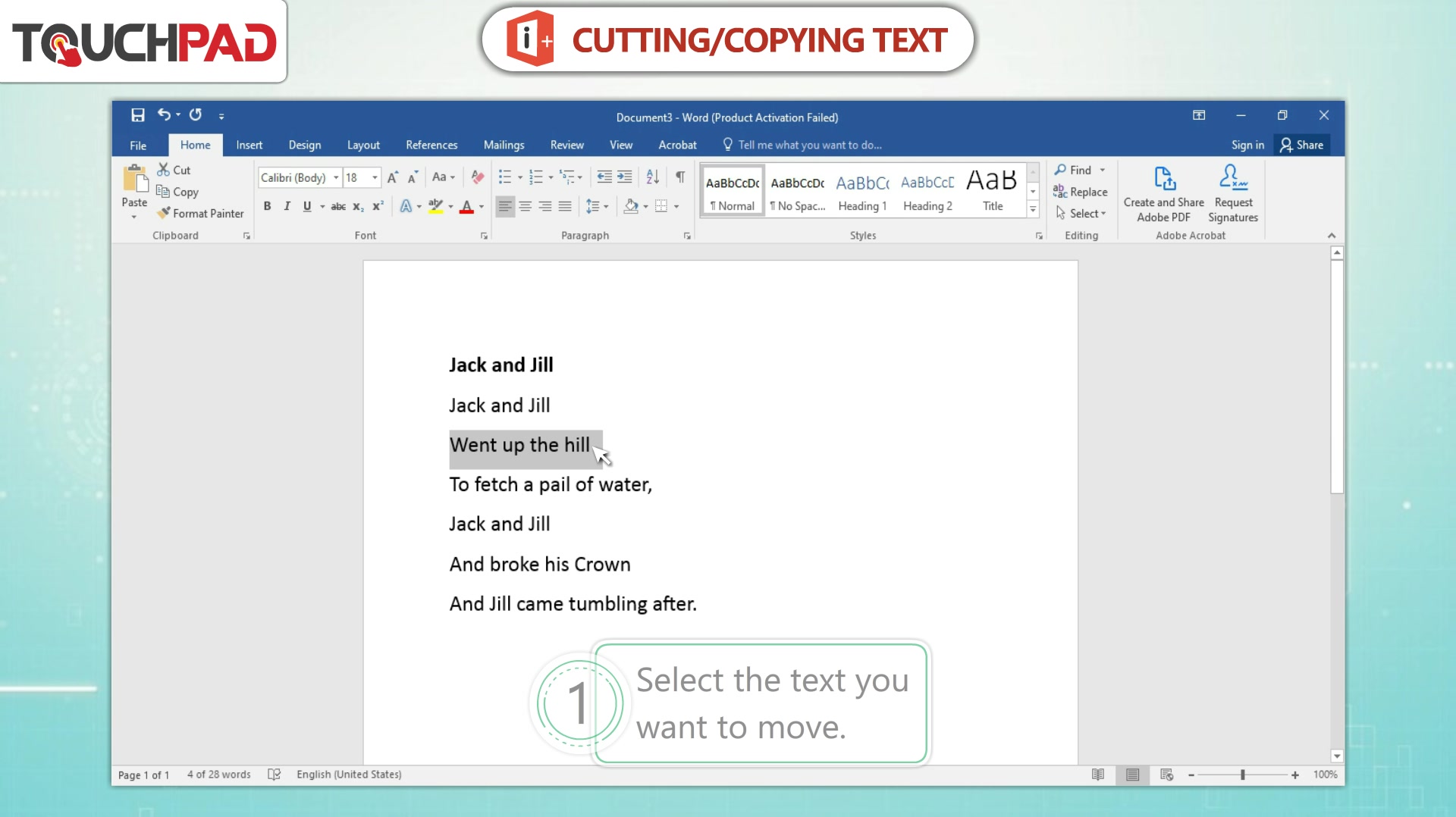
Task: Toggle italic formatting
Action: click(287, 206)
